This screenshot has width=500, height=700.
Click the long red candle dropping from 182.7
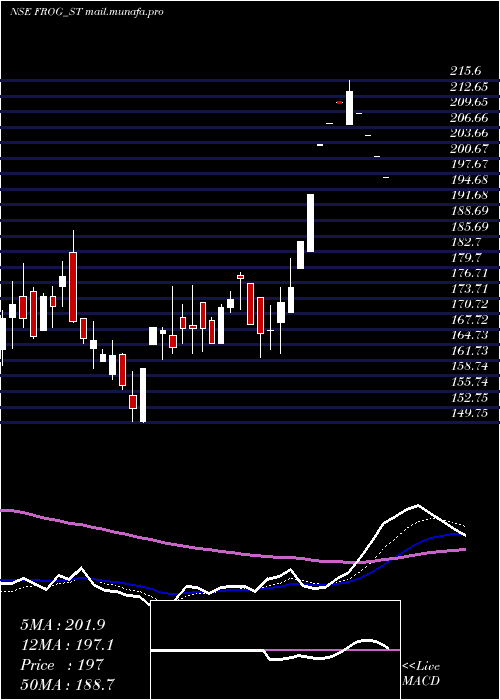pos(73,287)
